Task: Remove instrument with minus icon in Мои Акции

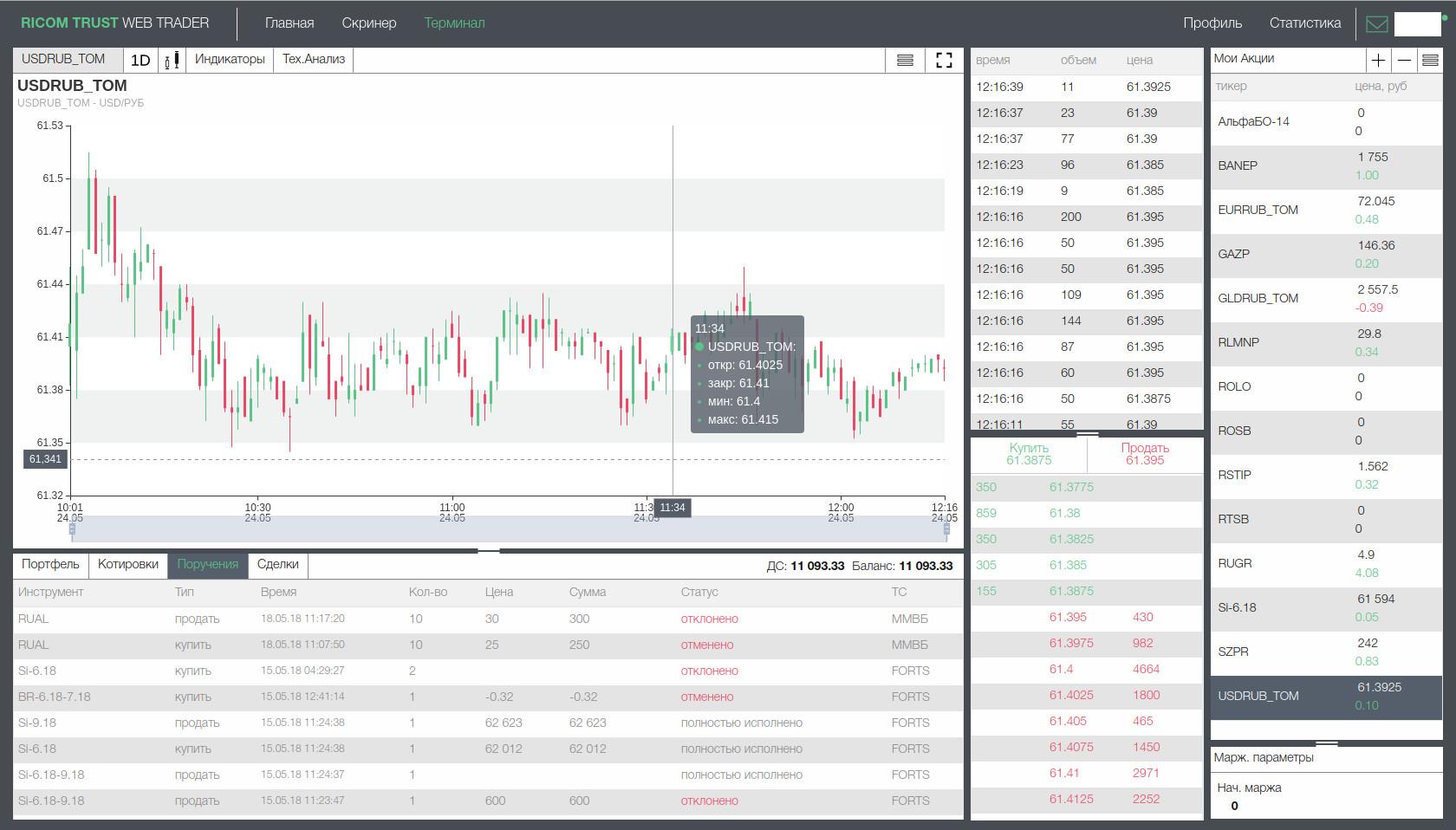Action: pos(1406,60)
